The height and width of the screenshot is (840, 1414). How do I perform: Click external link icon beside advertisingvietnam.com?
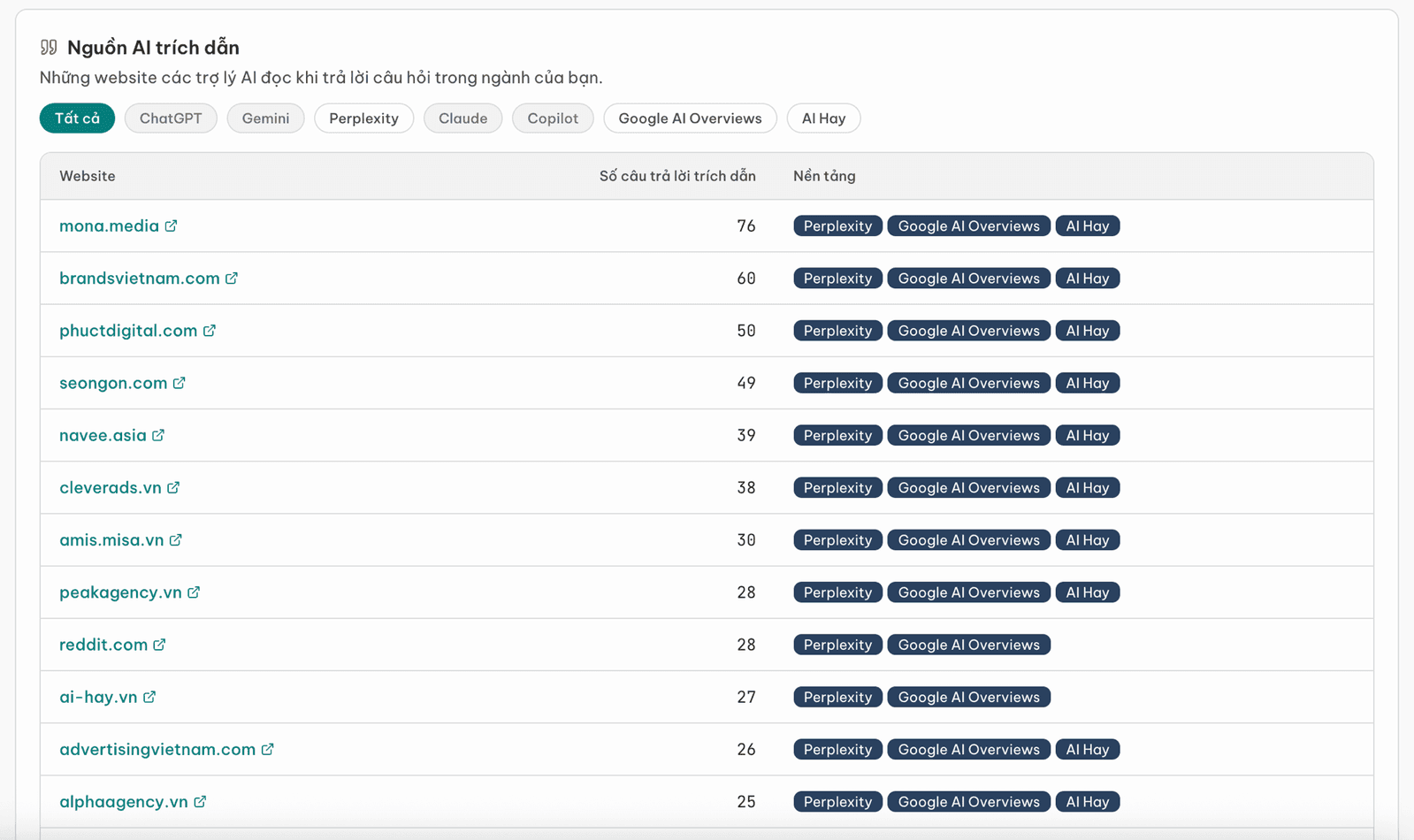(268, 749)
